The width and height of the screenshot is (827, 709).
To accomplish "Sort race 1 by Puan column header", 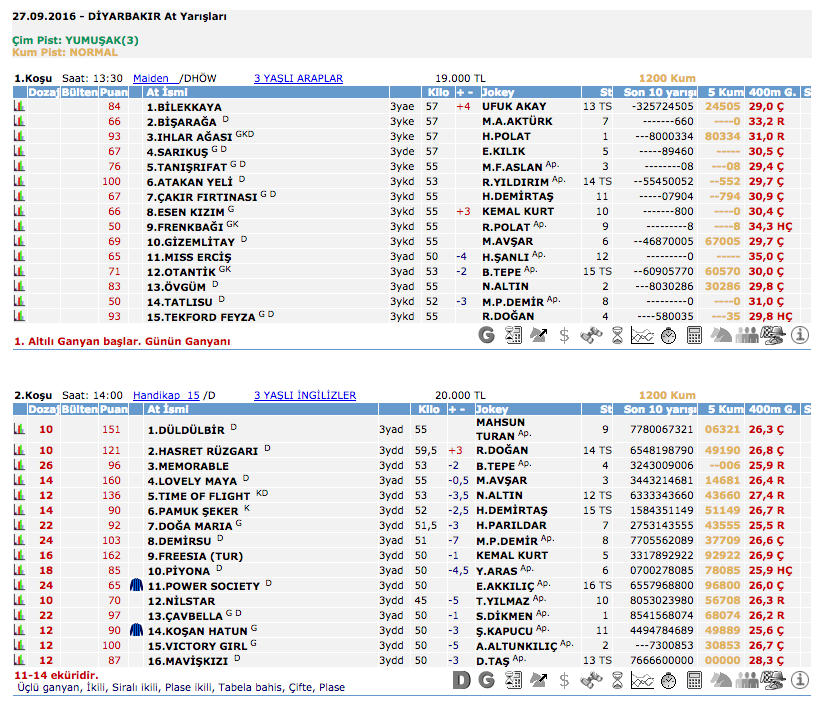I will 113,92.
